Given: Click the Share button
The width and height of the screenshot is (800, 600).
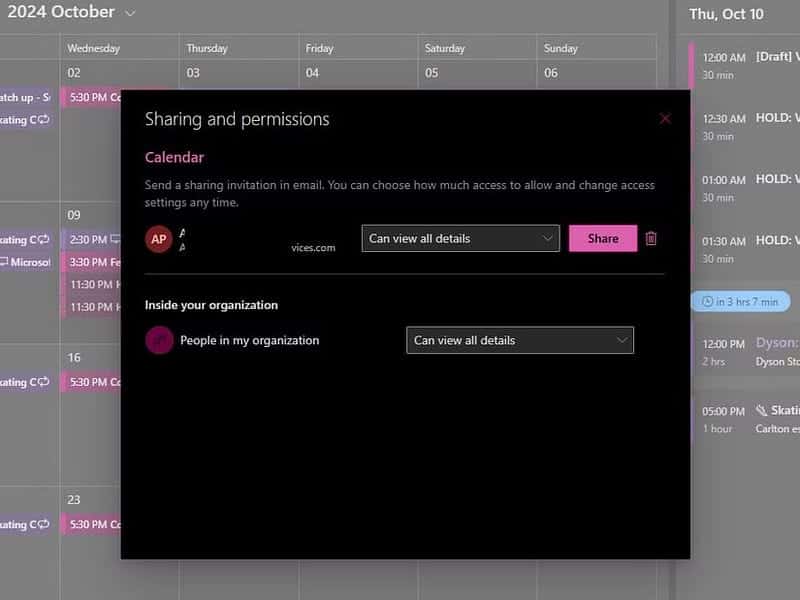Looking at the screenshot, I should [x=603, y=238].
